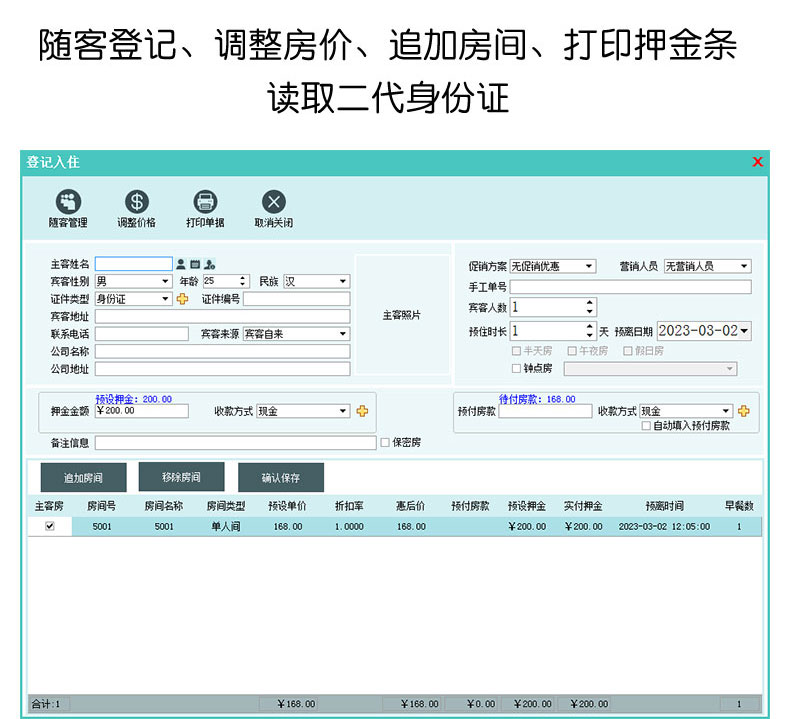Open 随客管理 in the toolbar

(x=68, y=202)
